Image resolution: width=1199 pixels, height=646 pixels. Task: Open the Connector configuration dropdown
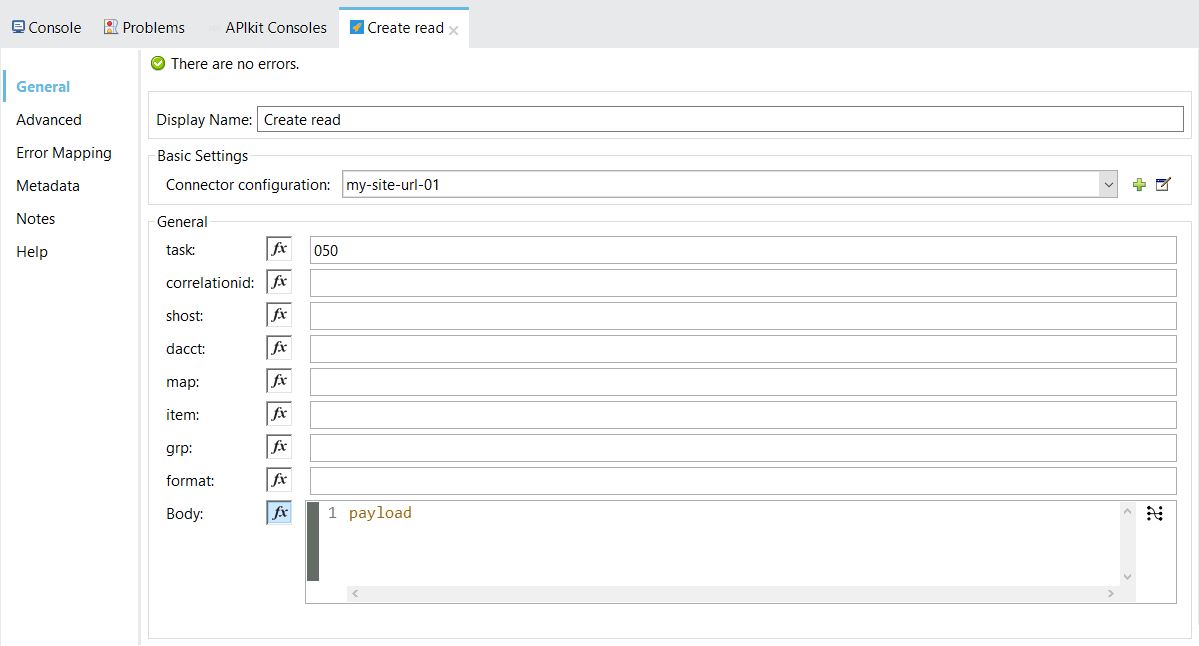click(1107, 185)
